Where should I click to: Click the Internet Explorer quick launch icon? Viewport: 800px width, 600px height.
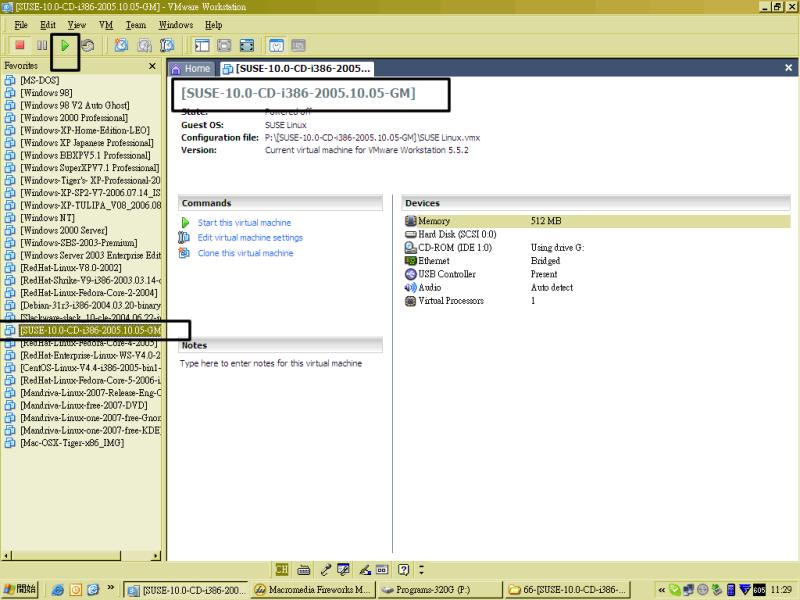(58, 590)
